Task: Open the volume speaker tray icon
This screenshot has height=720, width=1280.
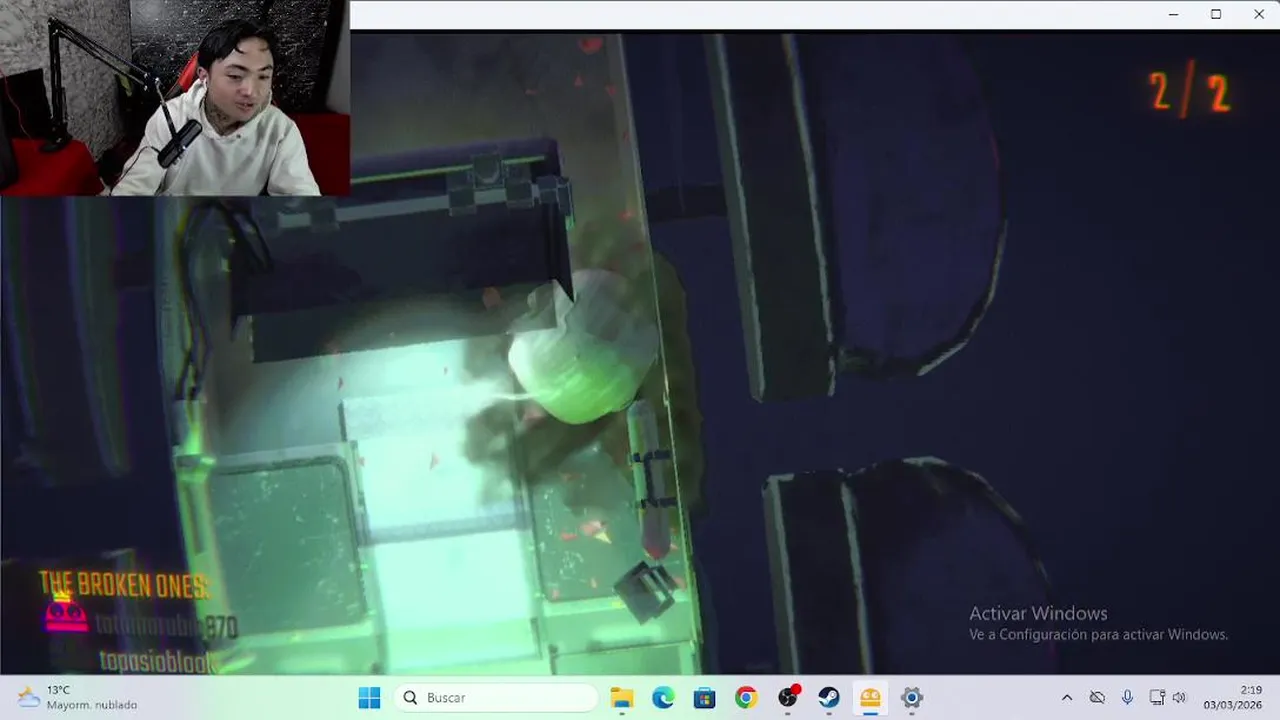Action: pos(1179,698)
